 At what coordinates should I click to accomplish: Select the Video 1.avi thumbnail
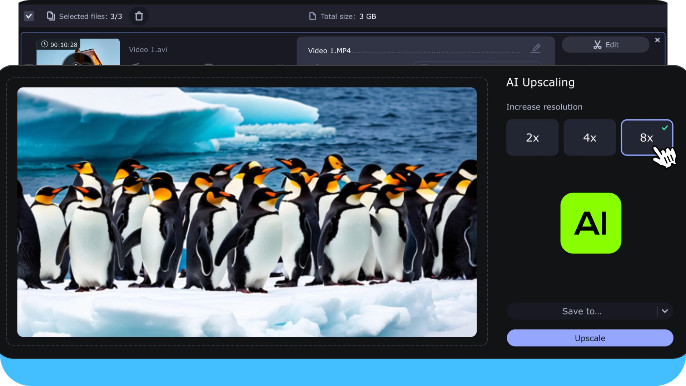pyautogui.click(x=78, y=52)
